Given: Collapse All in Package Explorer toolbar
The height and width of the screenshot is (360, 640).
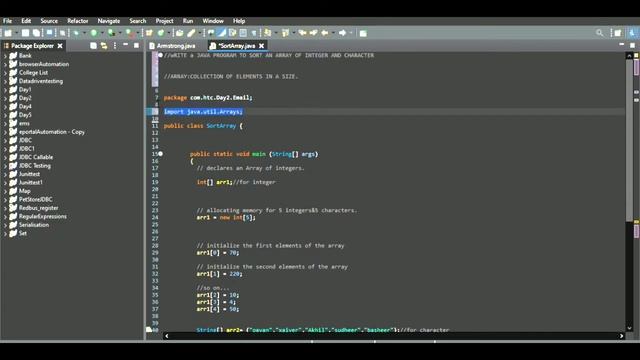Looking at the screenshot, I should tap(93, 46).
